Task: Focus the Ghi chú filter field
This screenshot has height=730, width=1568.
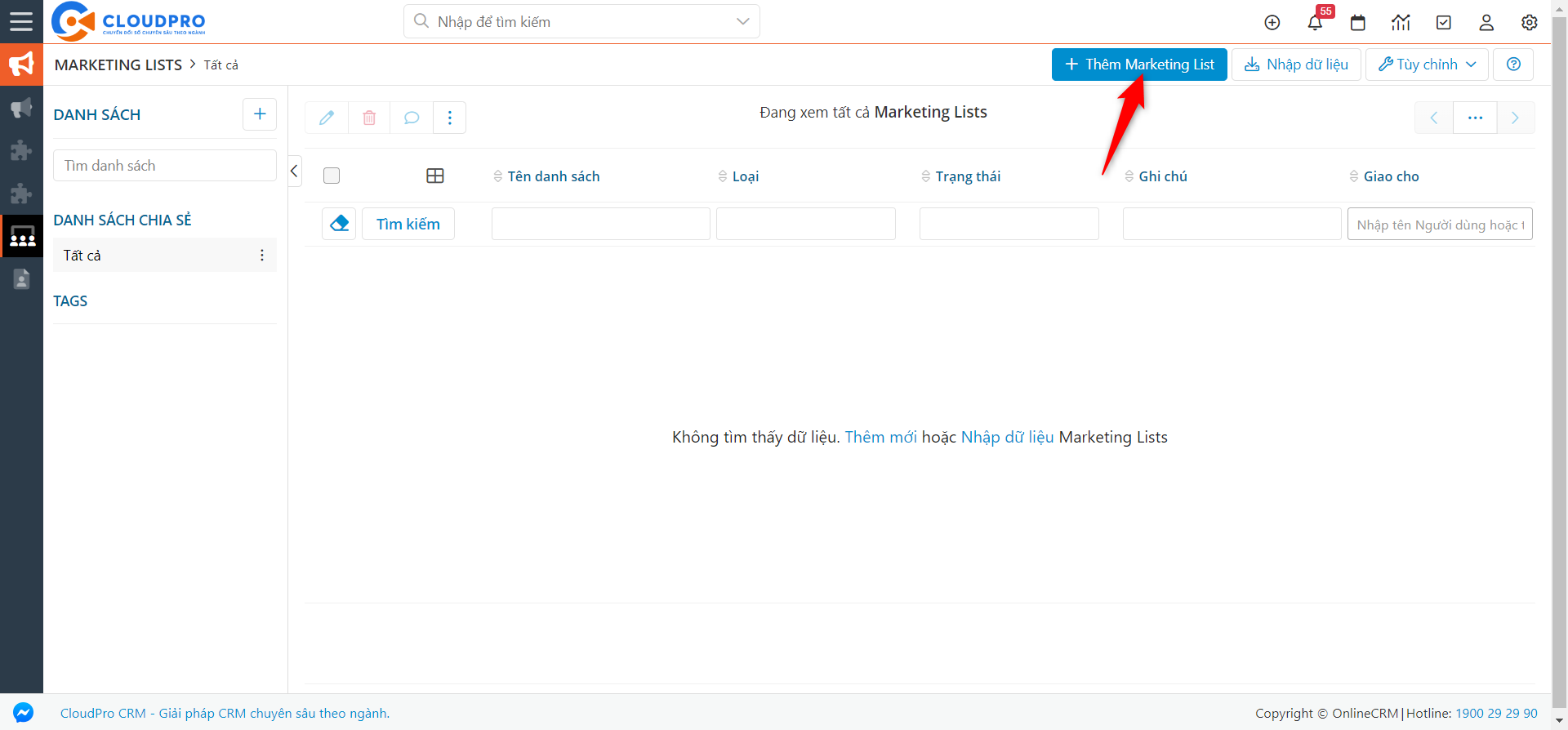Action: pos(1232,224)
